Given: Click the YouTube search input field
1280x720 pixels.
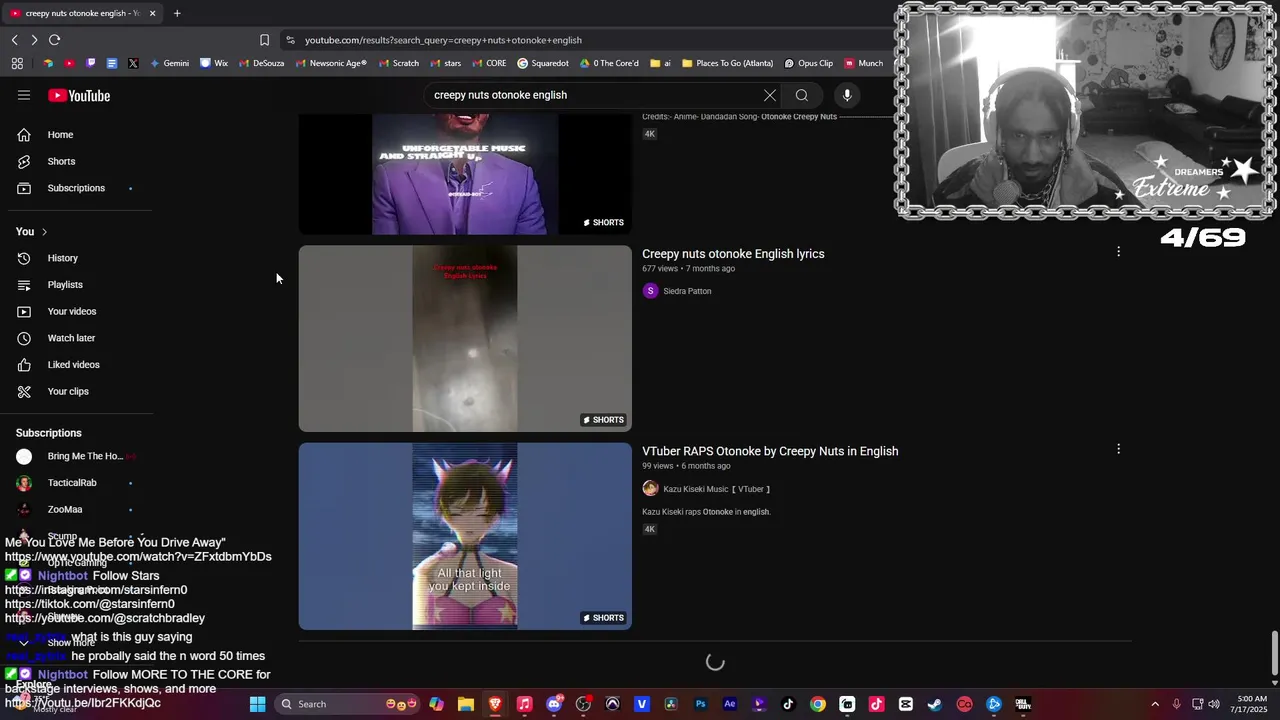Looking at the screenshot, I should coord(595,95).
